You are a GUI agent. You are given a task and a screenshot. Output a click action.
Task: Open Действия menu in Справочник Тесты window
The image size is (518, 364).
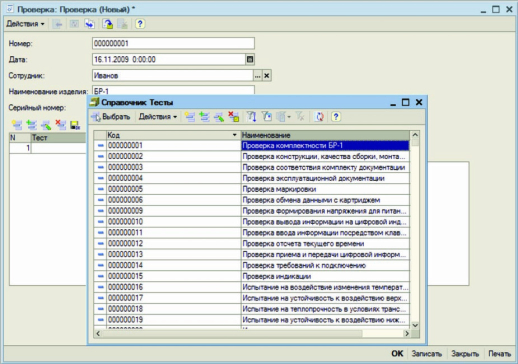tap(158, 117)
